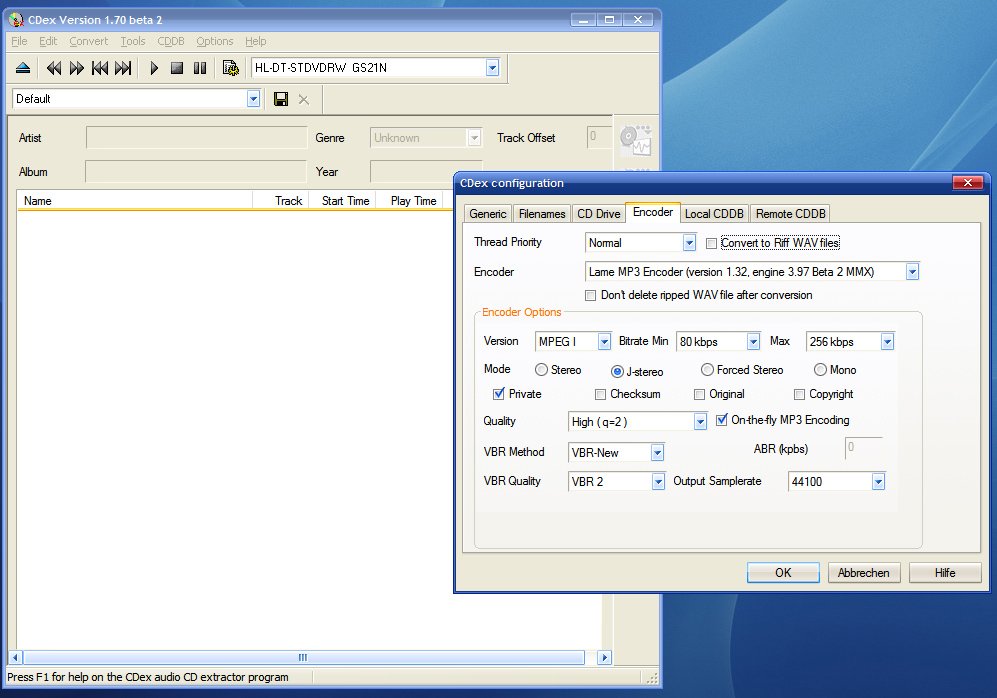Enable Convert to Riff WAV files
Viewport: 997px width, 698px height.
(x=712, y=243)
